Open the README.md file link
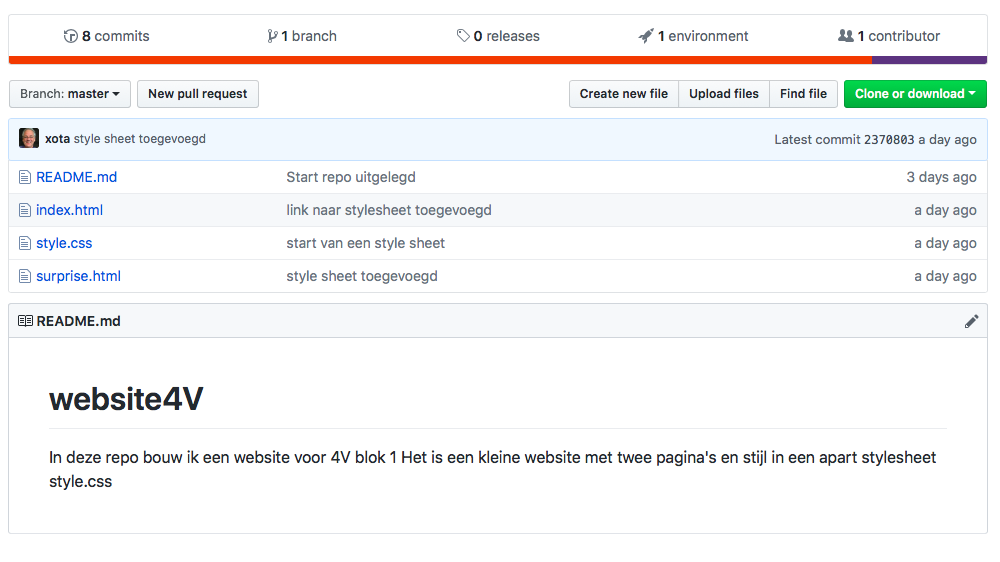Viewport: 1000px width, 562px height. tap(77, 177)
